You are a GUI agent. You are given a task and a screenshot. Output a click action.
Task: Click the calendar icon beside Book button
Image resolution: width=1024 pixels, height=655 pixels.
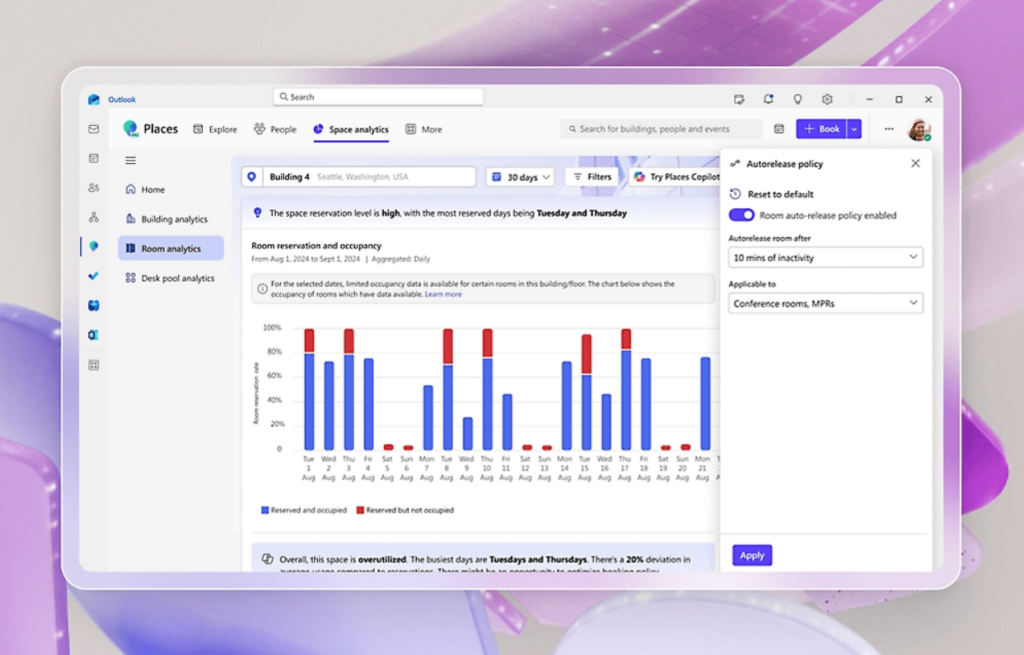click(778, 129)
